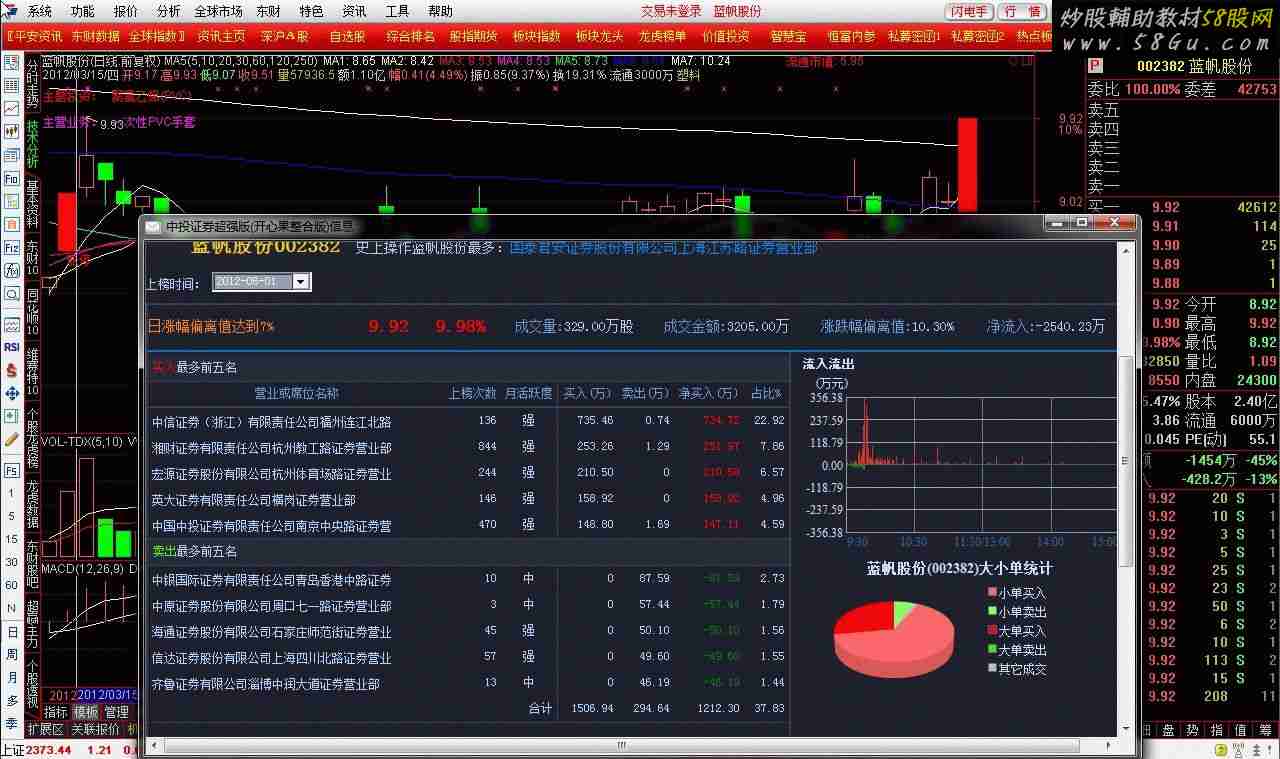
Task: Switch to 周 period in left sidebar
Action: pos(12,655)
